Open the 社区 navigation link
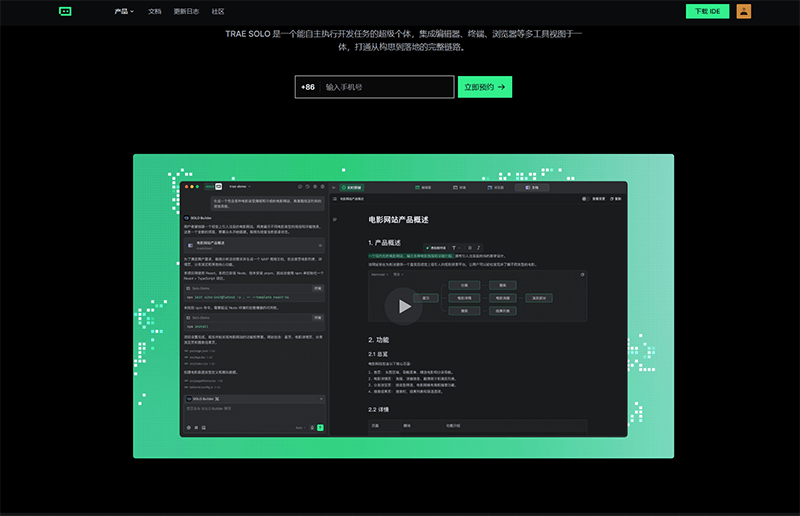Image resolution: width=800 pixels, height=516 pixels. (x=218, y=12)
